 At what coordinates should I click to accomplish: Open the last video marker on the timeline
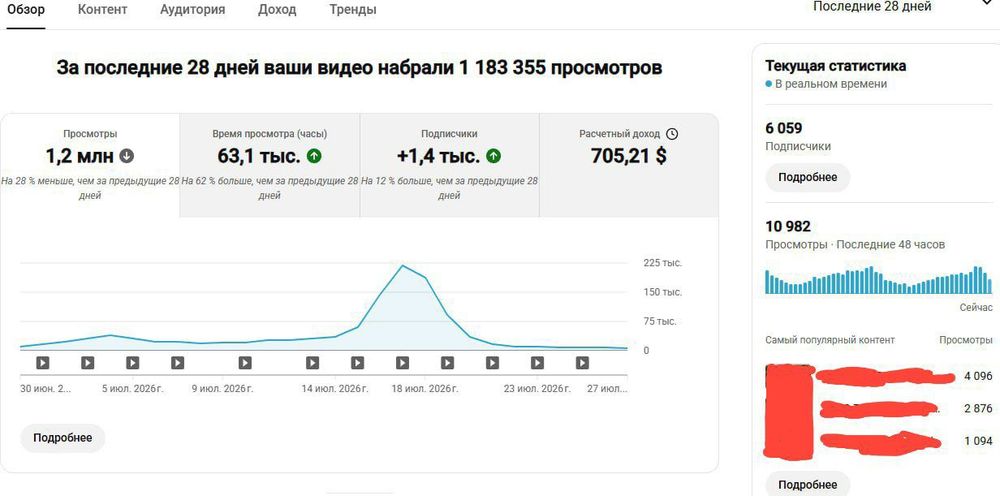coord(582,363)
